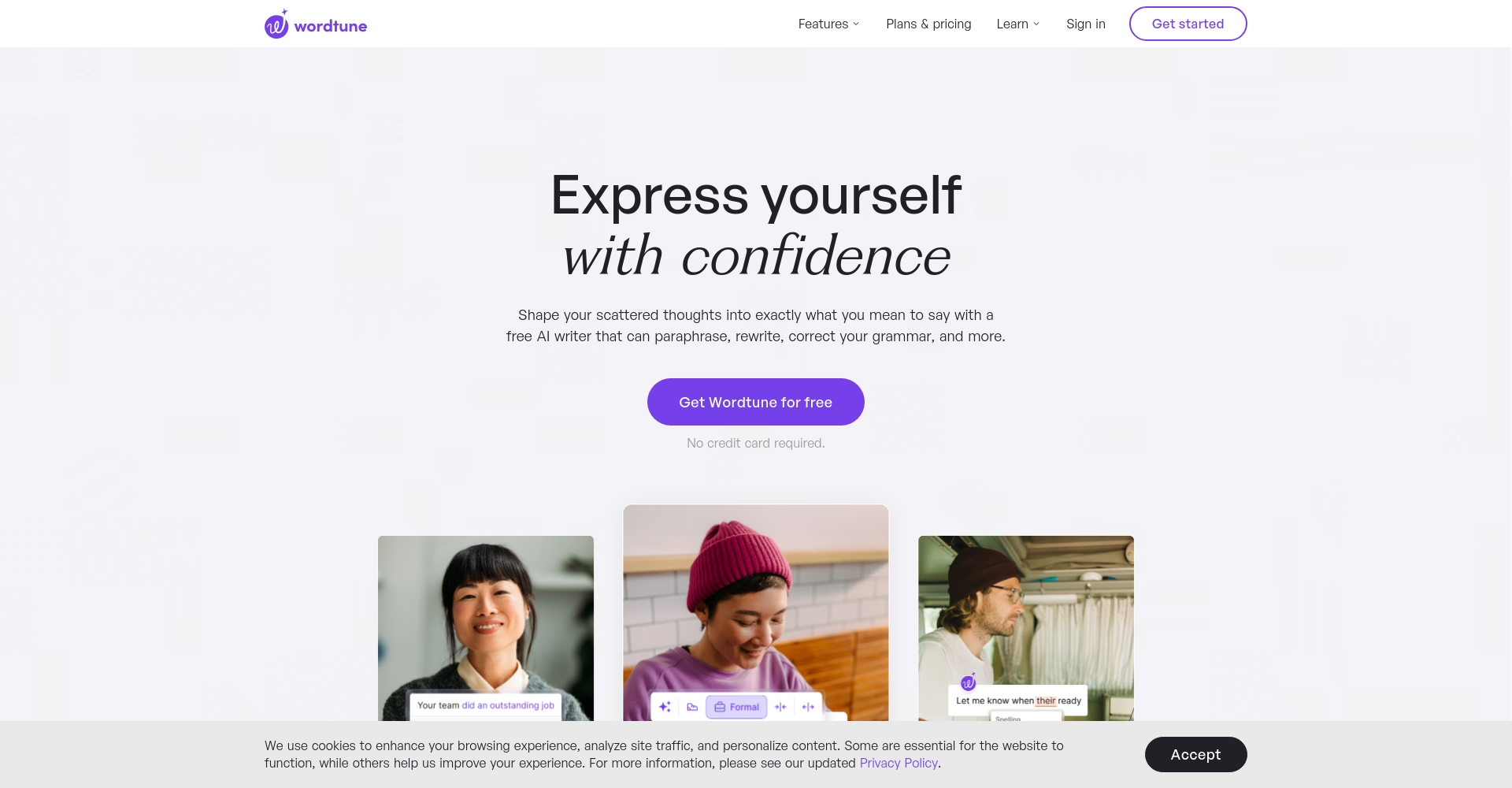1512x788 pixels.
Task: Accept the cookie notice
Action: [x=1195, y=754]
